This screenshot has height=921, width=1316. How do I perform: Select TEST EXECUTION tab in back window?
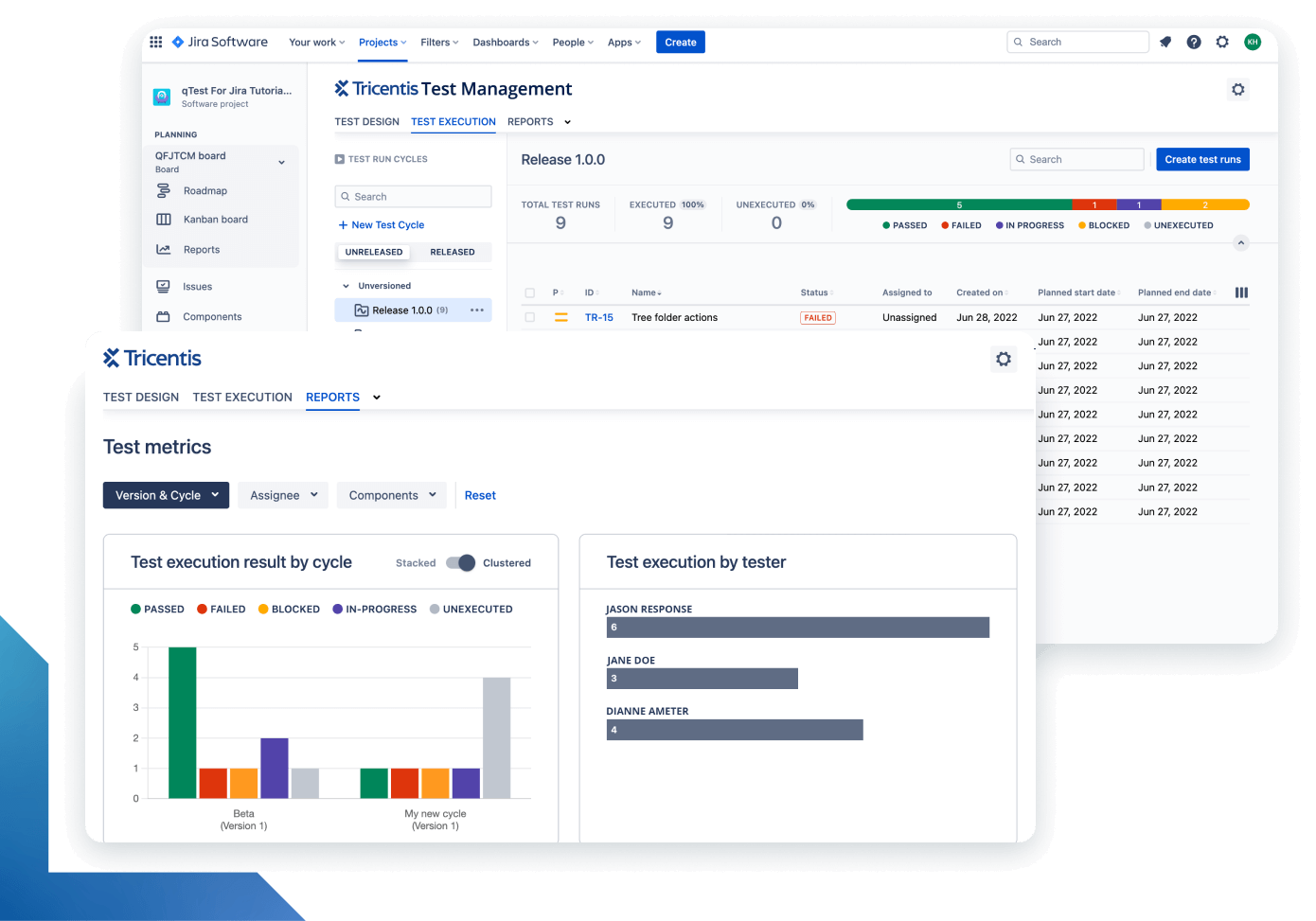(x=453, y=122)
